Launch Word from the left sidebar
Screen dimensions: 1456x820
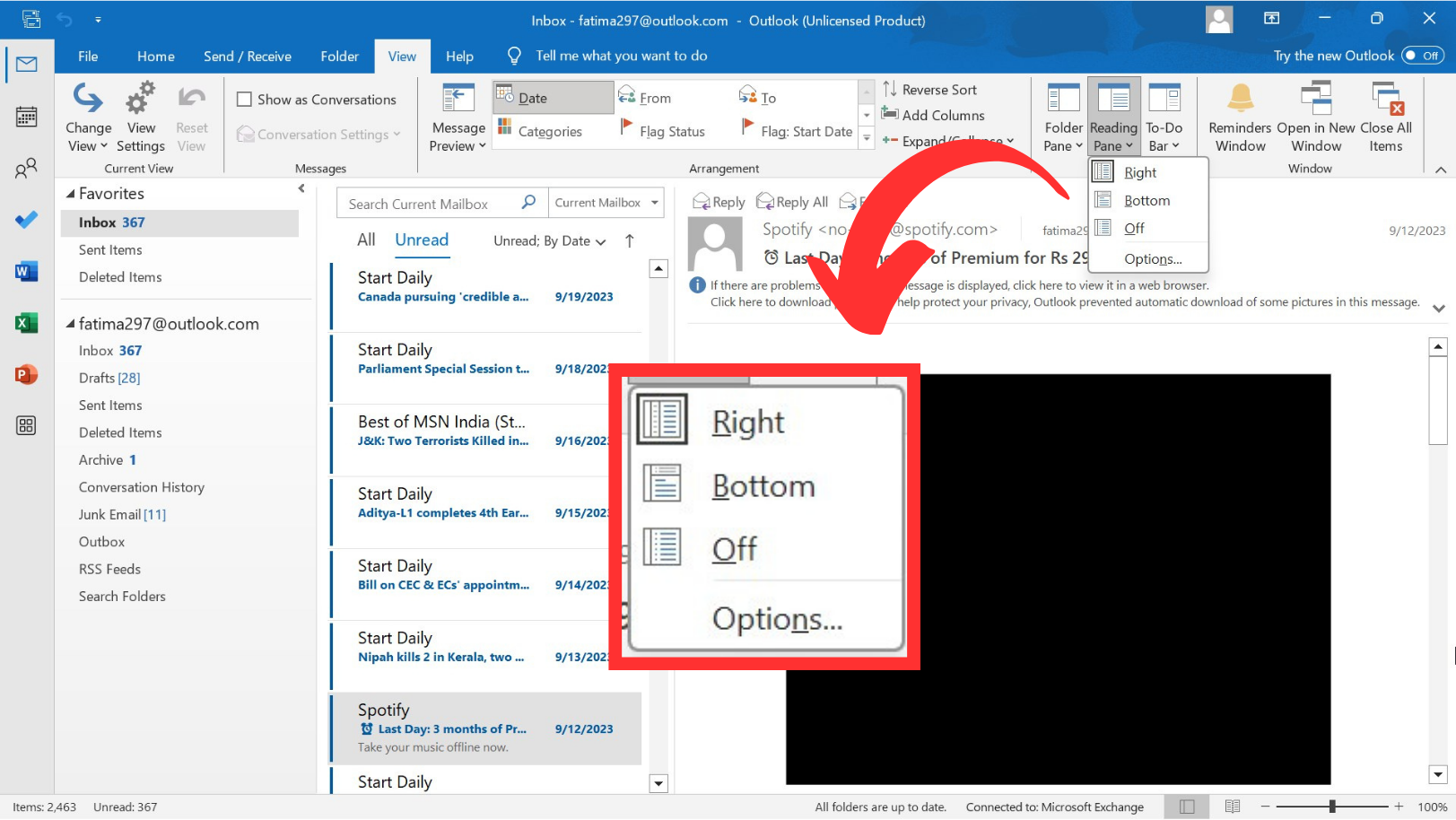26,271
